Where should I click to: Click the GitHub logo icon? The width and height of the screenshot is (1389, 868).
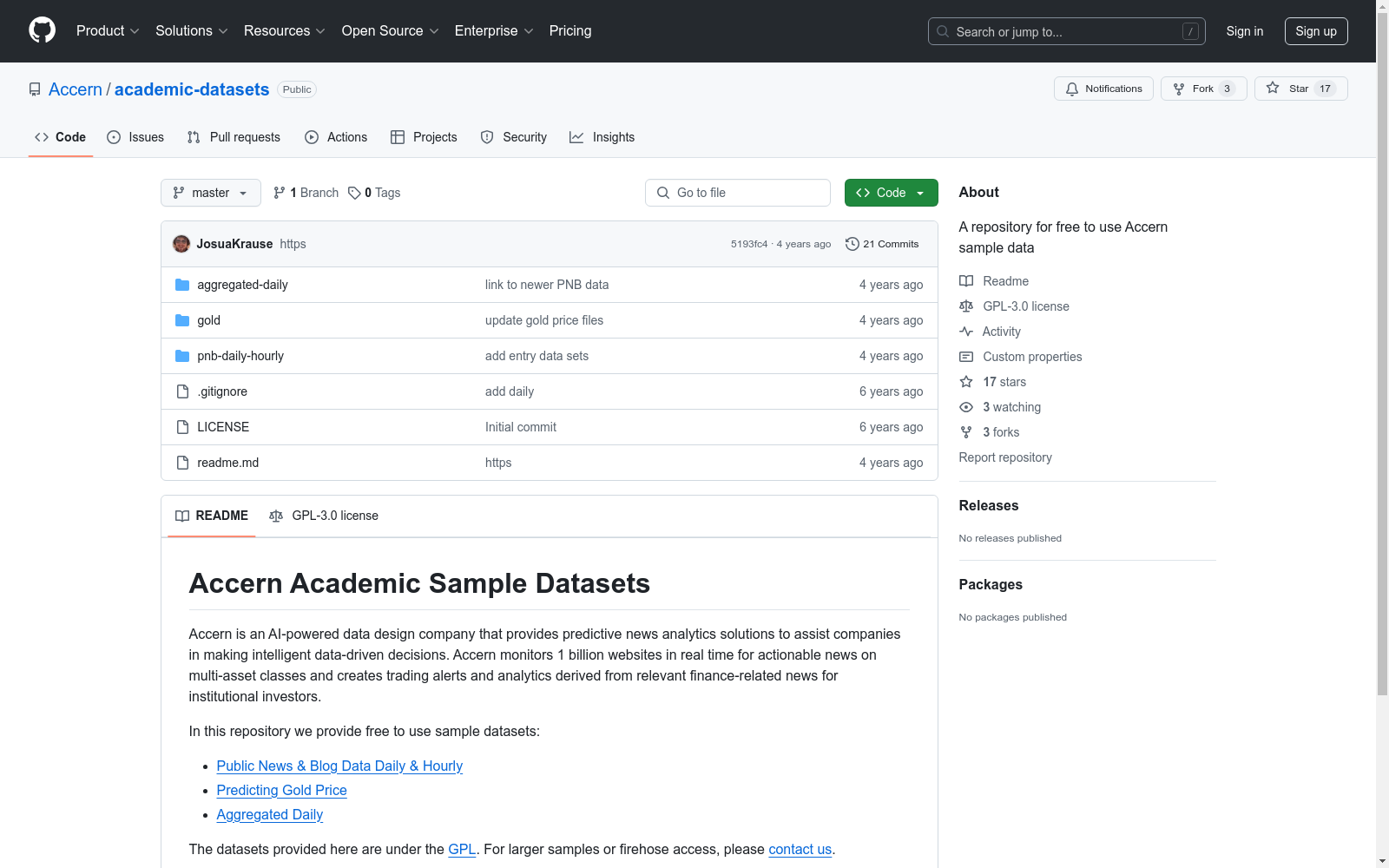42,30
